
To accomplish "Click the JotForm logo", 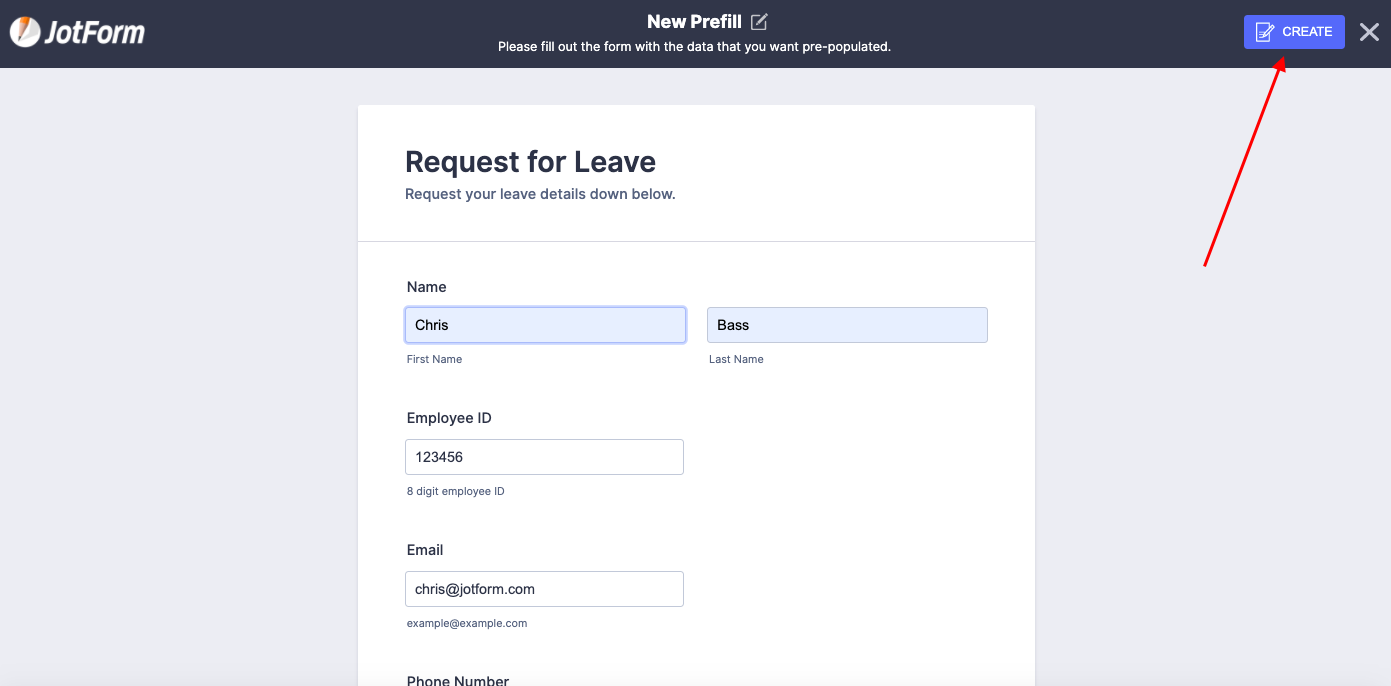I will point(78,32).
